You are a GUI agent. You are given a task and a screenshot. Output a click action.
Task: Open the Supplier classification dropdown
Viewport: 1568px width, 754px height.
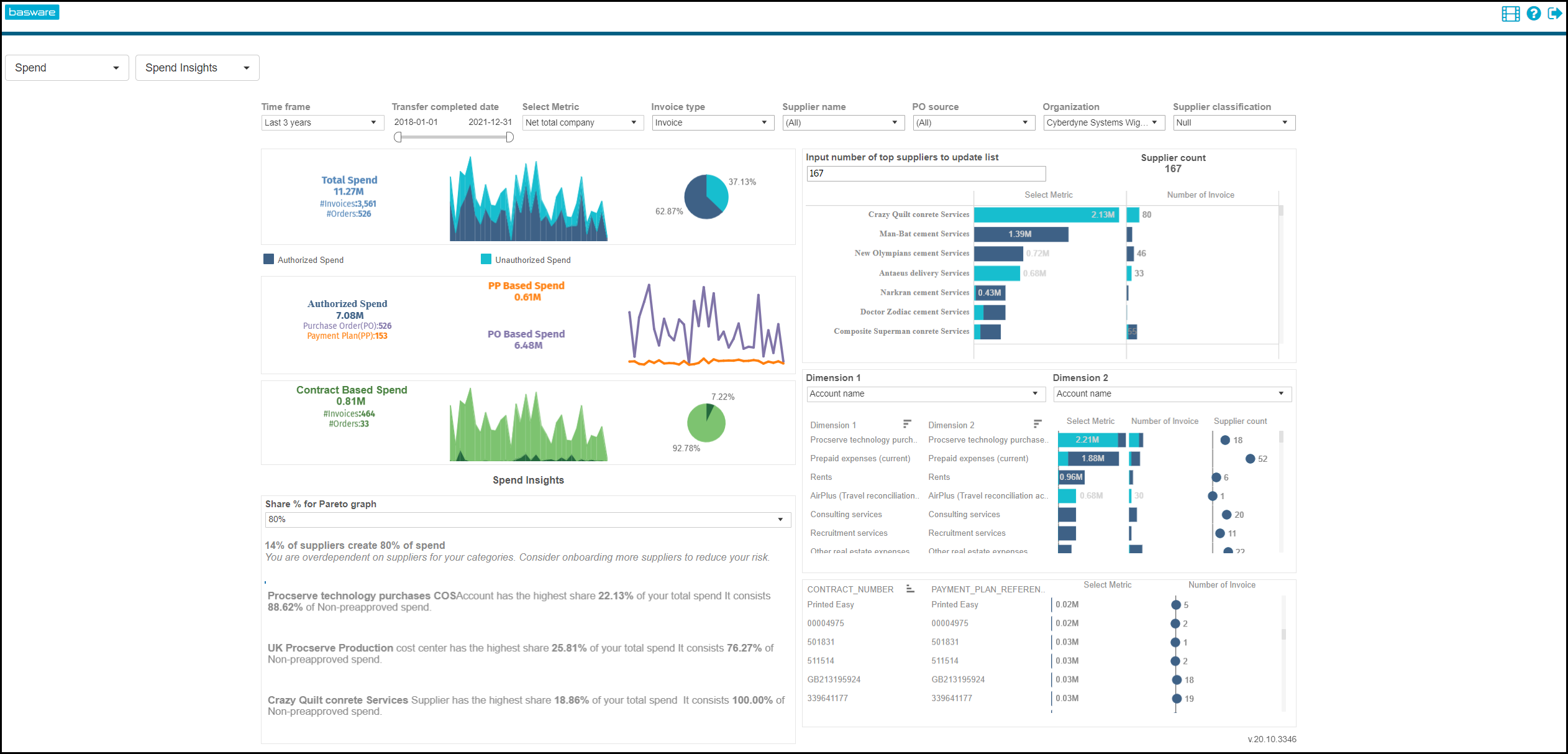(x=1285, y=122)
